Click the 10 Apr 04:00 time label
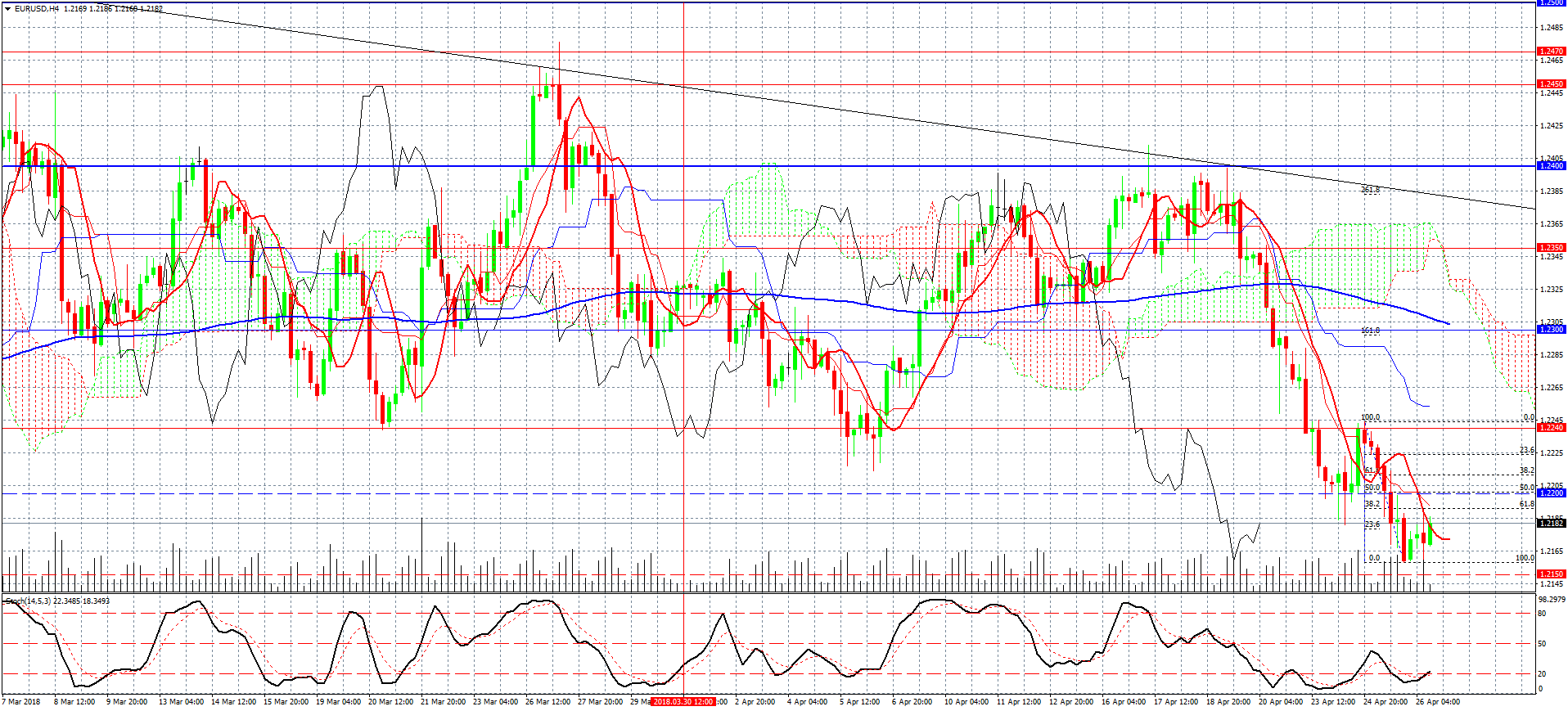 click(x=966, y=702)
